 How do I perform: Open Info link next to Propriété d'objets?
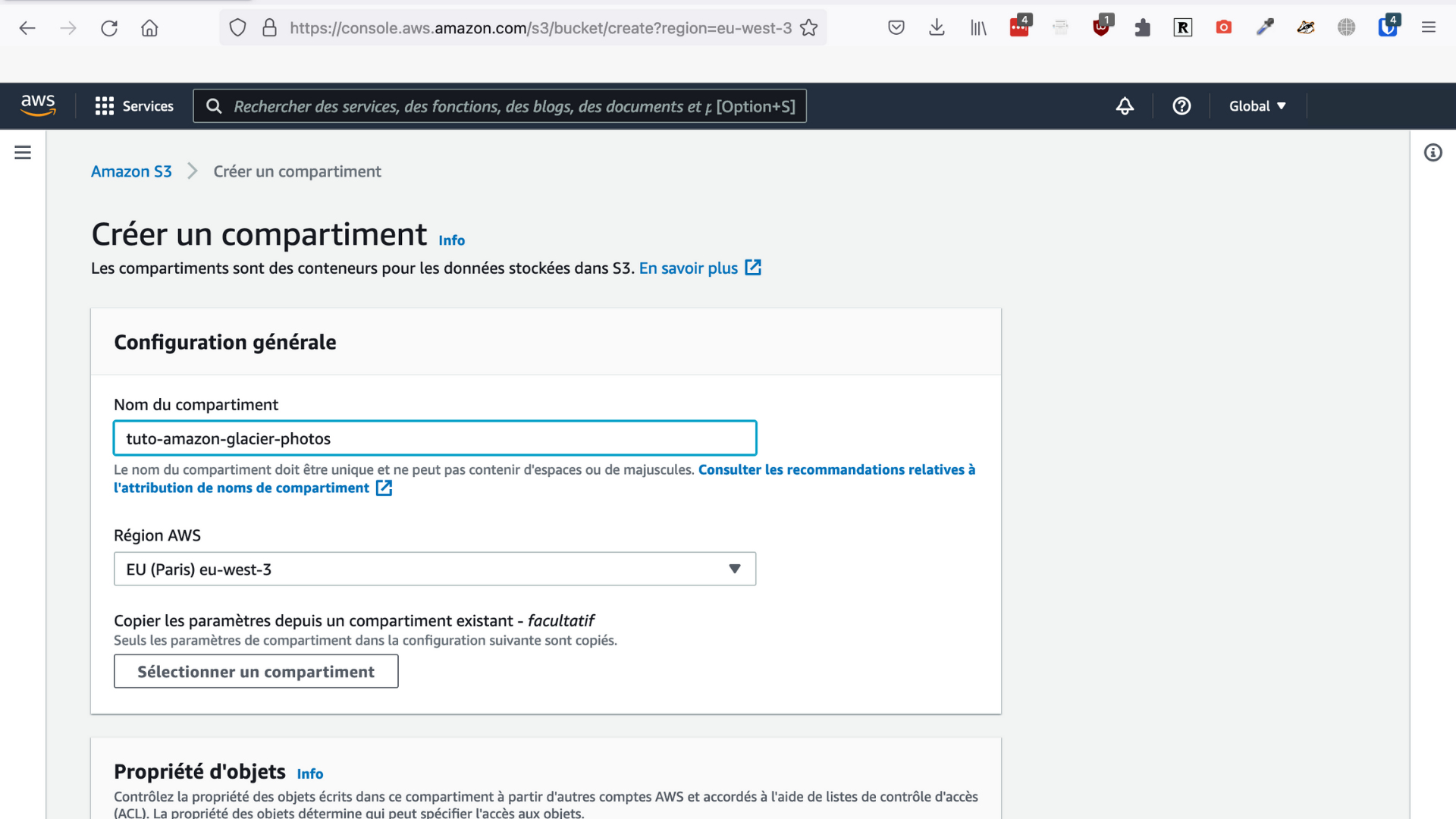pyautogui.click(x=309, y=773)
